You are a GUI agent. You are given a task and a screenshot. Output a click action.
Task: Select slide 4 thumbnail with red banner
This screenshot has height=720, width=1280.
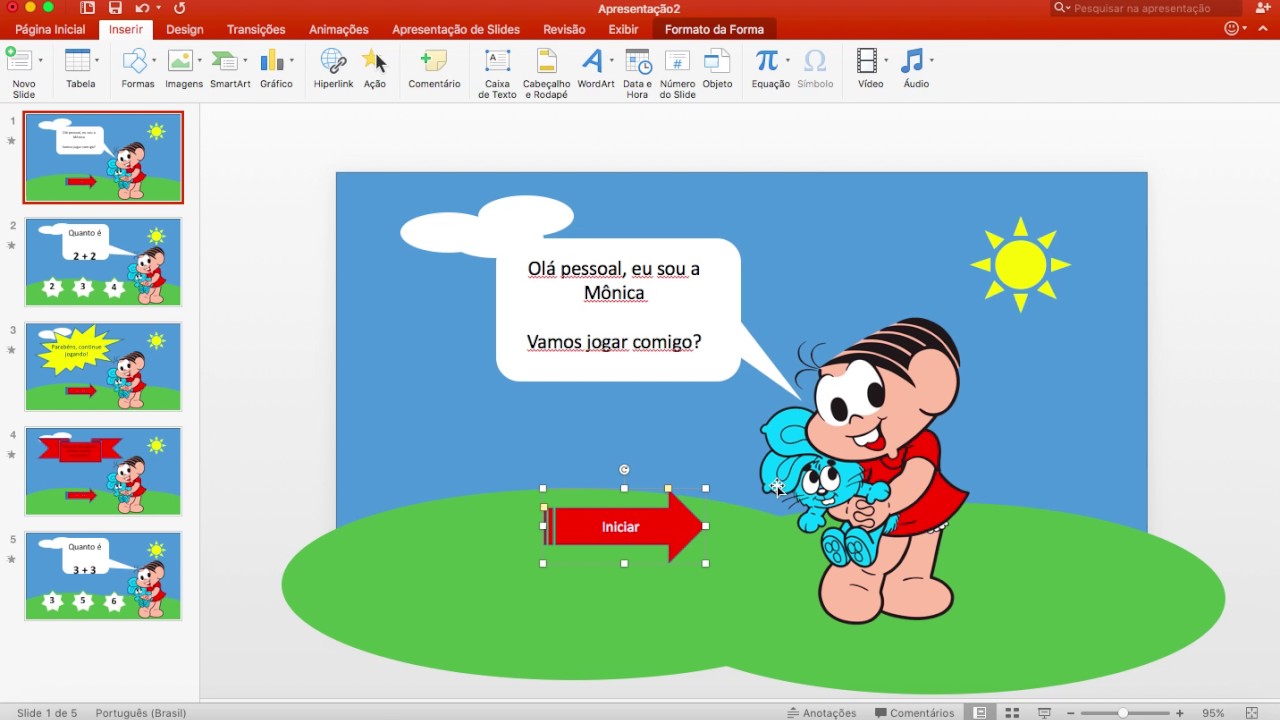103,471
